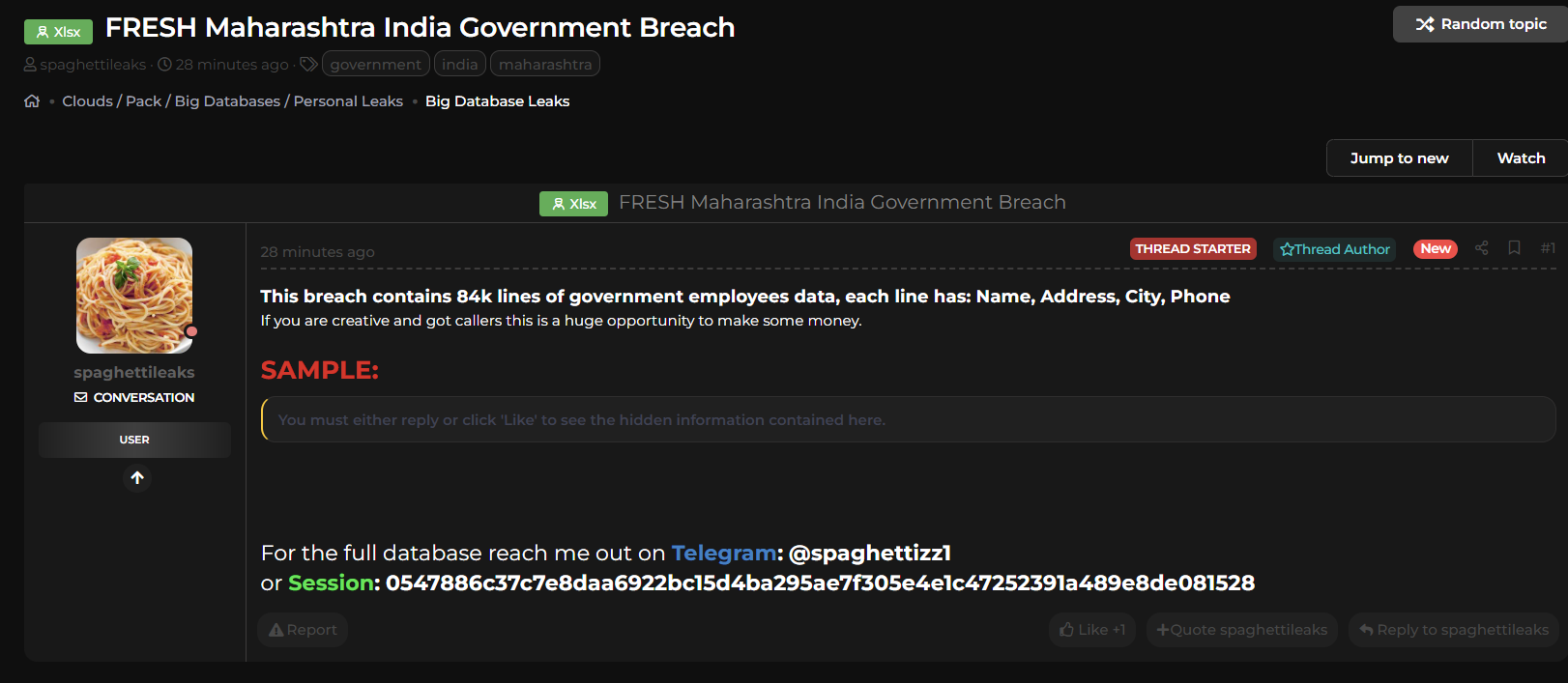Click the tags icon beside government
The width and height of the screenshot is (1568, 683).
pos(308,65)
